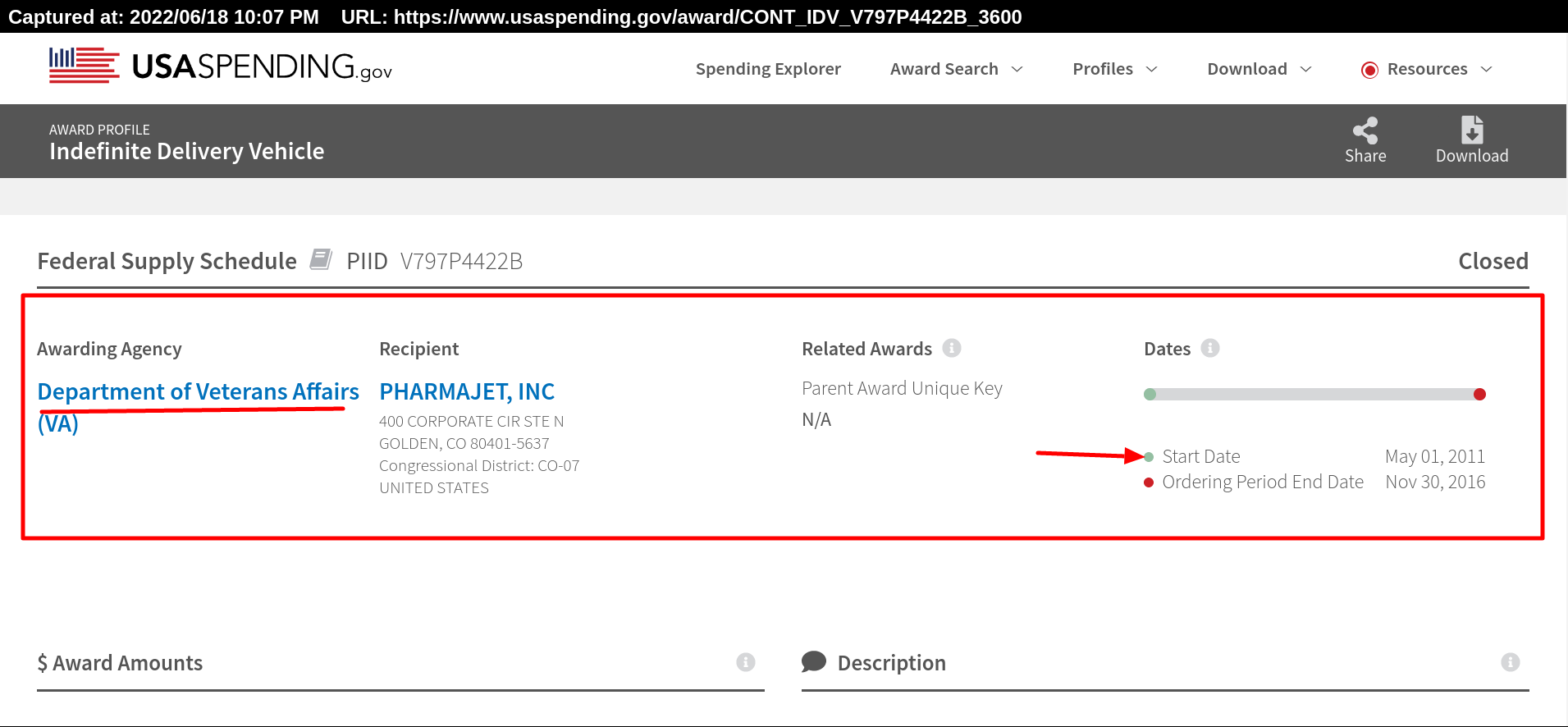Expand the Profiles dropdown chevron
The width and height of the screenshot is (1568, 727).
click(1151, 70)
